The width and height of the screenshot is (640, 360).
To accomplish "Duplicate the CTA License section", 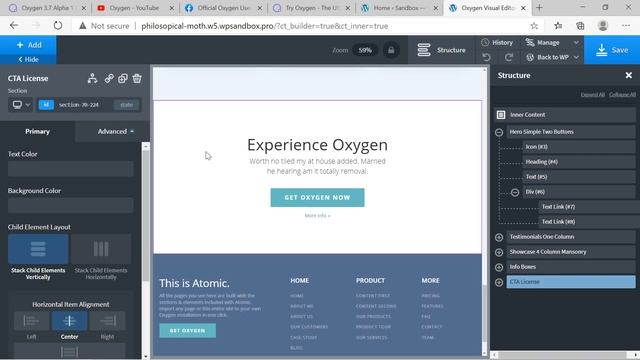I will 123,78.
